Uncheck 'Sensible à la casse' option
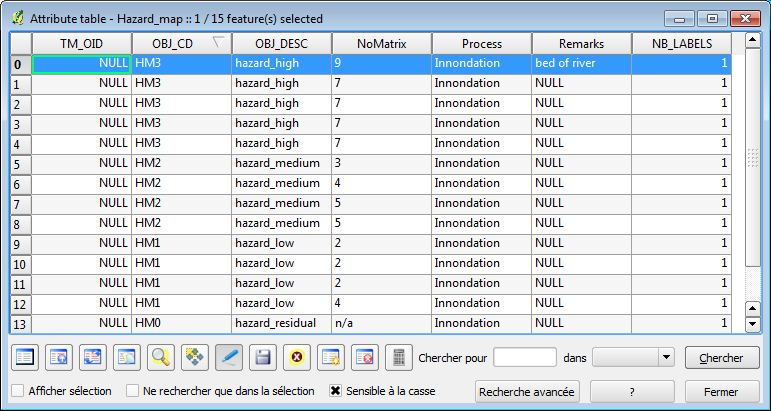Screen dimensions: 771x411 (x=335, y=391)
